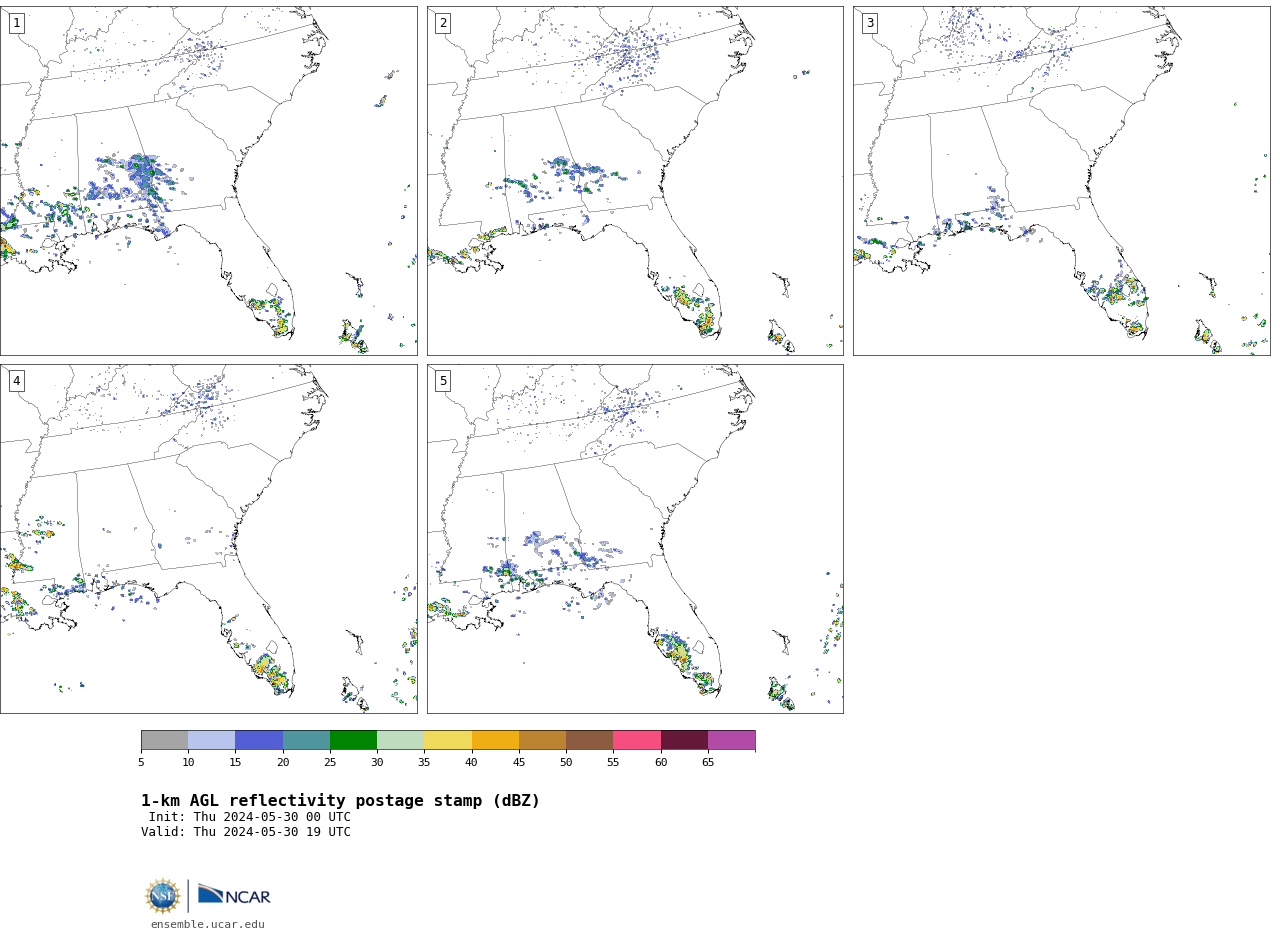Open ensemble member 2 reflectivity map
The image size is (1280, 936).
(635, 181)
